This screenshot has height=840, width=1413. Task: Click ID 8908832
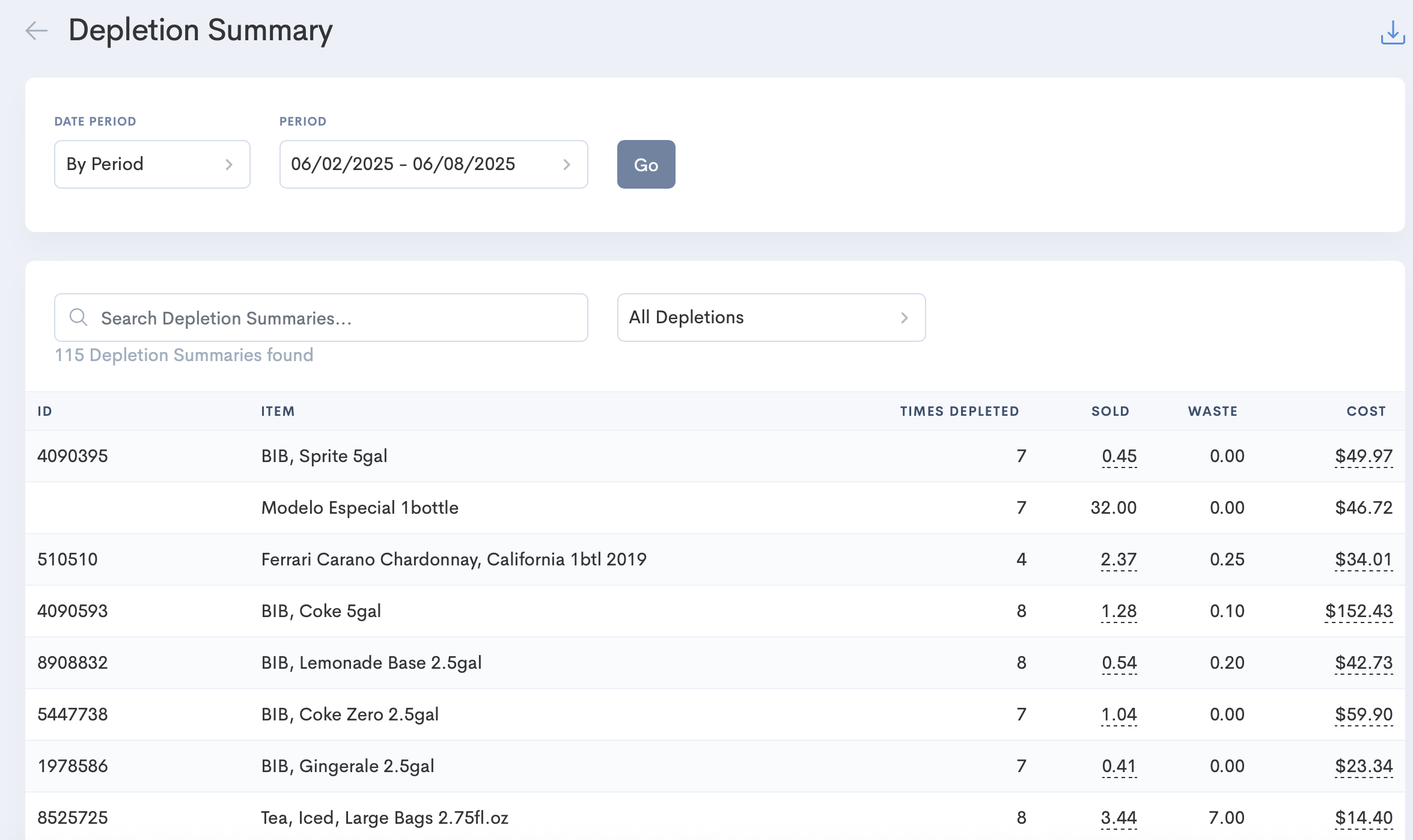[73, 663]
